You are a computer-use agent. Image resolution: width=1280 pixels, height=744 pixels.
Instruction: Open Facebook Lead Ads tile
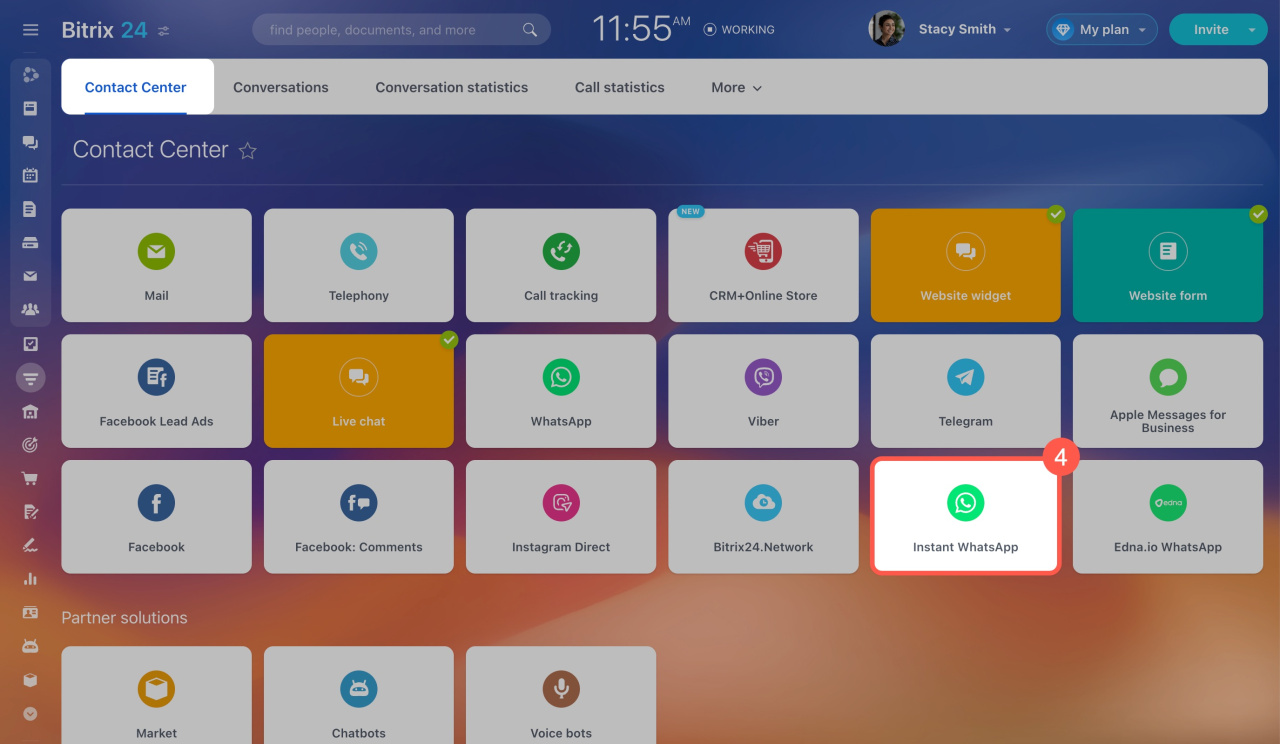(156, 391)
